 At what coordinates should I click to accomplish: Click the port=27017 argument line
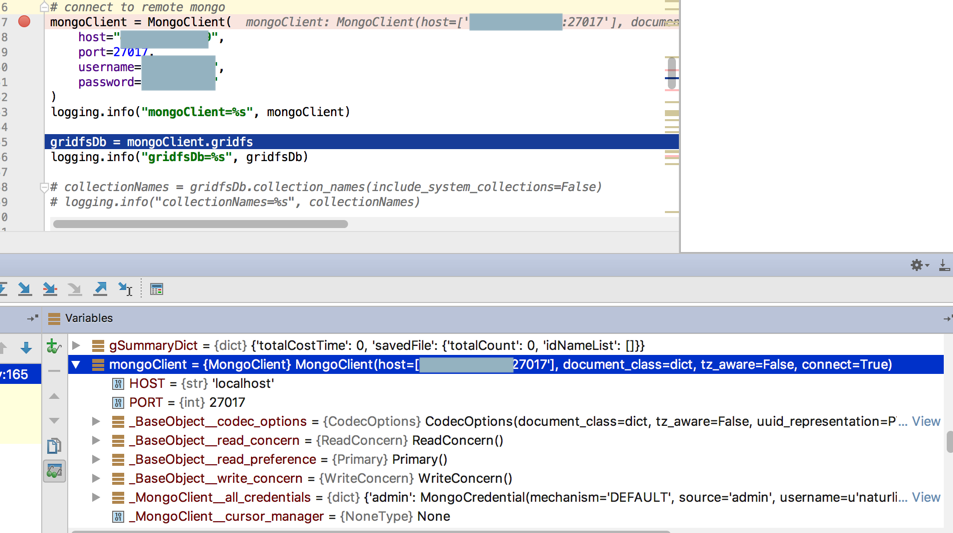click(x=116, y=52)
